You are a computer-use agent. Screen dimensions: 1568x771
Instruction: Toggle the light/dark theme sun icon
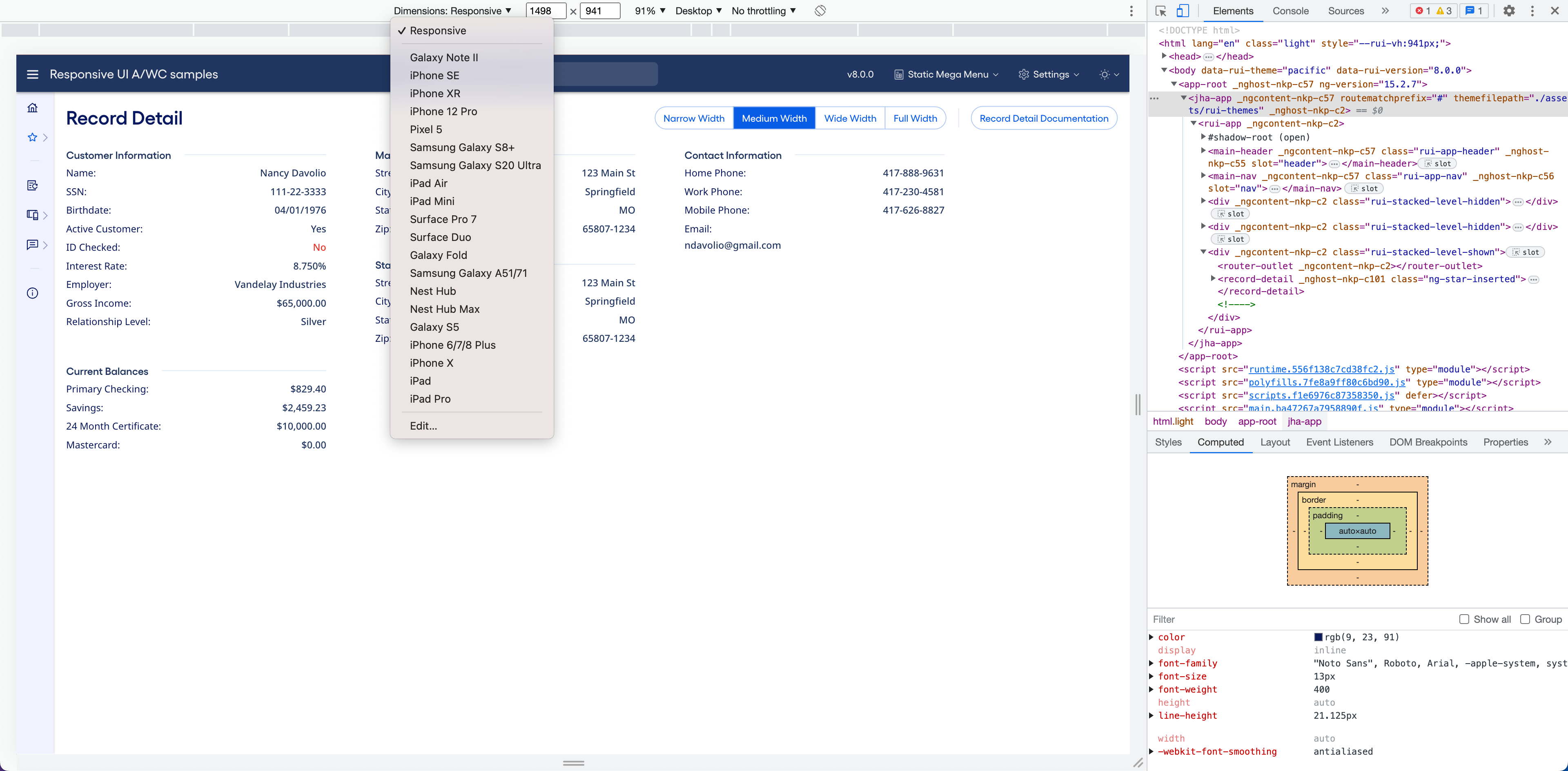click(x=1105, y=74)
